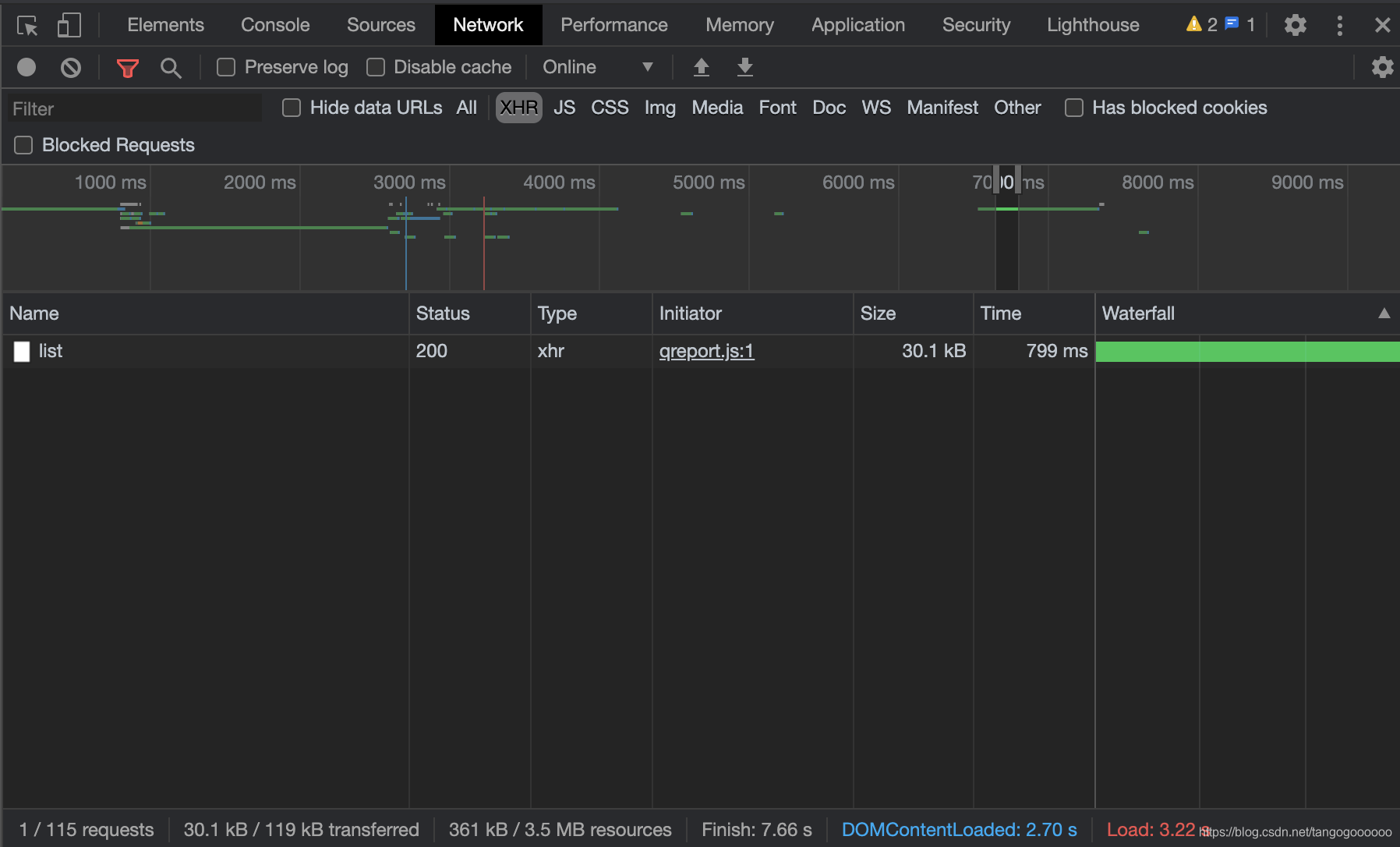Click the 200 status cell
Image resolution: width=1400 pixels, height=847 pixels.
pyautogui.click(x=431, y=351)
